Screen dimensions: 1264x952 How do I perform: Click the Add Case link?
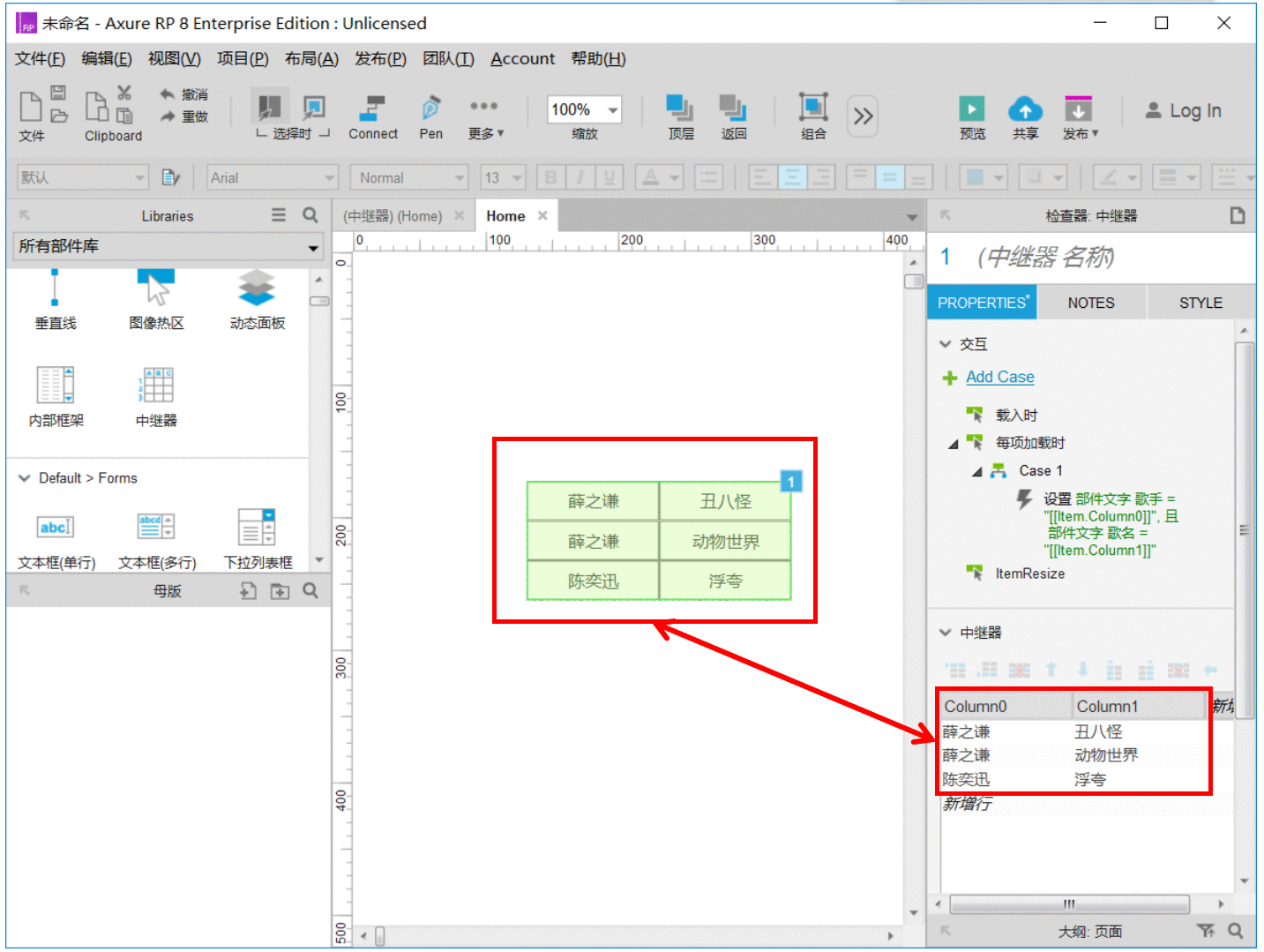coord(999,377)
